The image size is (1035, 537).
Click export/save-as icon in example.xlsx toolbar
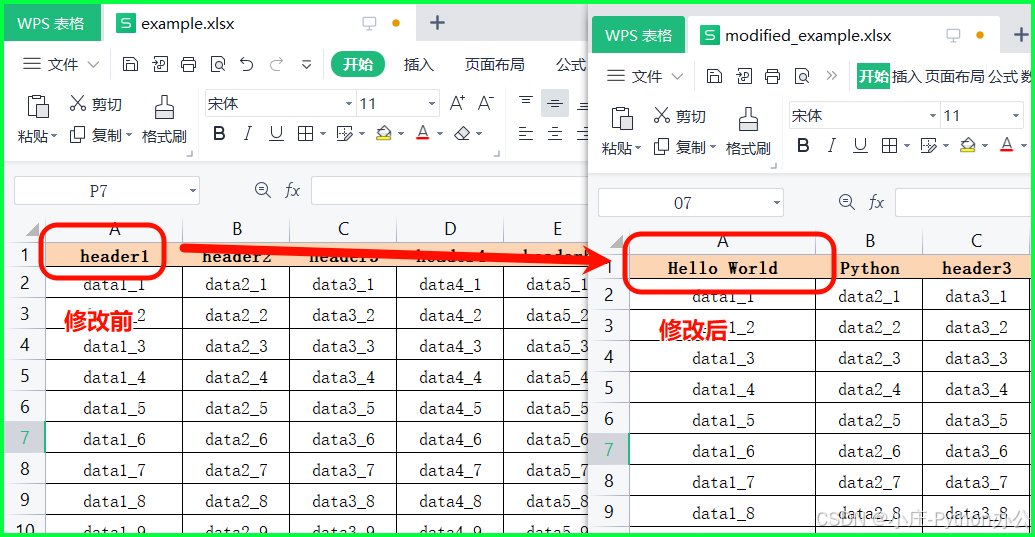pyautogui.click(x=160, y=64)
